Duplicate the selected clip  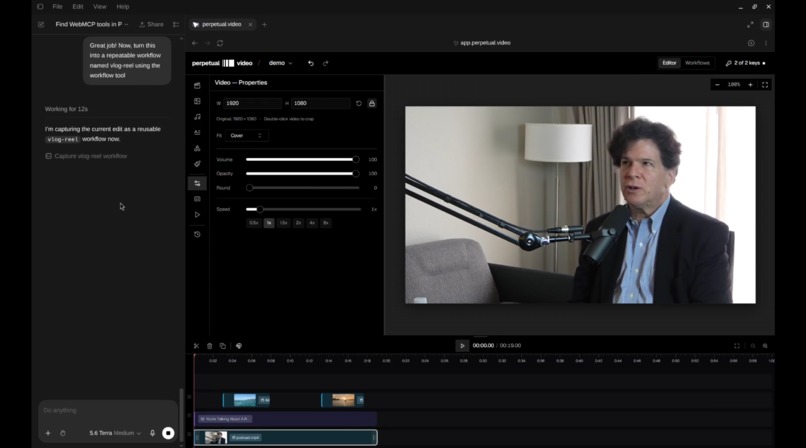(223, 346)
